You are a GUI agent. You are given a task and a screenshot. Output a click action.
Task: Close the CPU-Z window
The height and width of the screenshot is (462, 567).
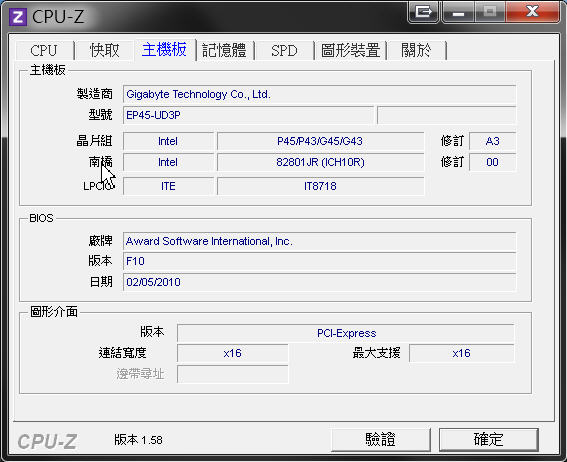tap(532, 12)
